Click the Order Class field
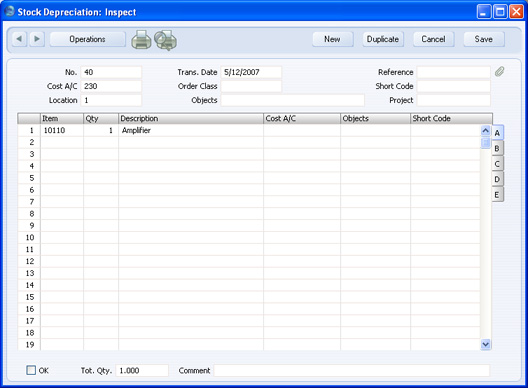Screen dimensions: 528x388 click(x=251, y=86)
